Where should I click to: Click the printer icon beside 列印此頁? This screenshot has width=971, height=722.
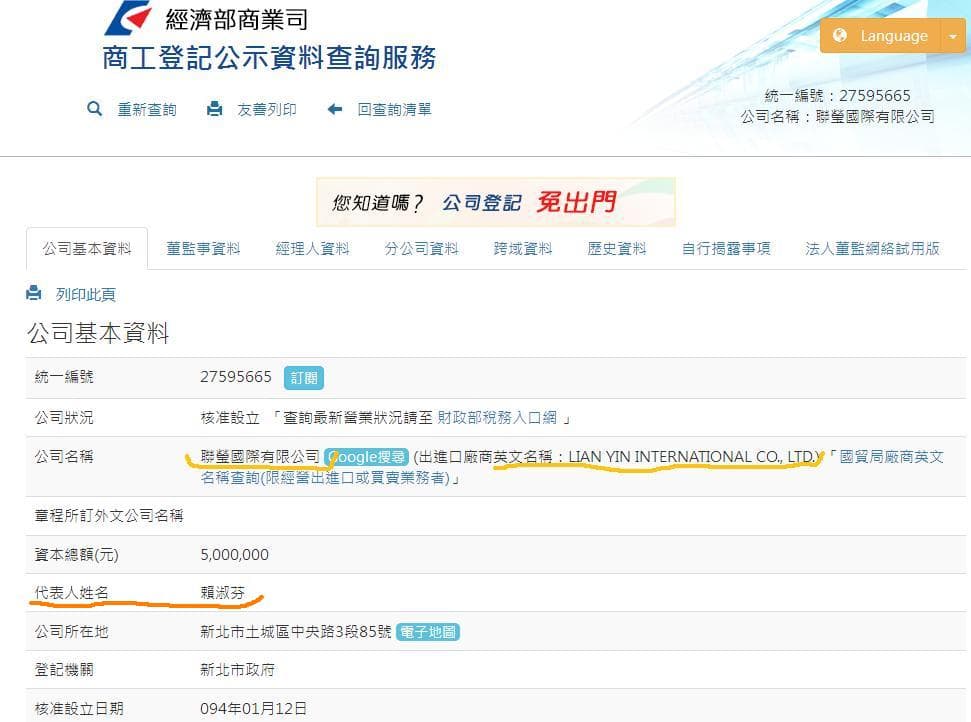tap(33, 293)
